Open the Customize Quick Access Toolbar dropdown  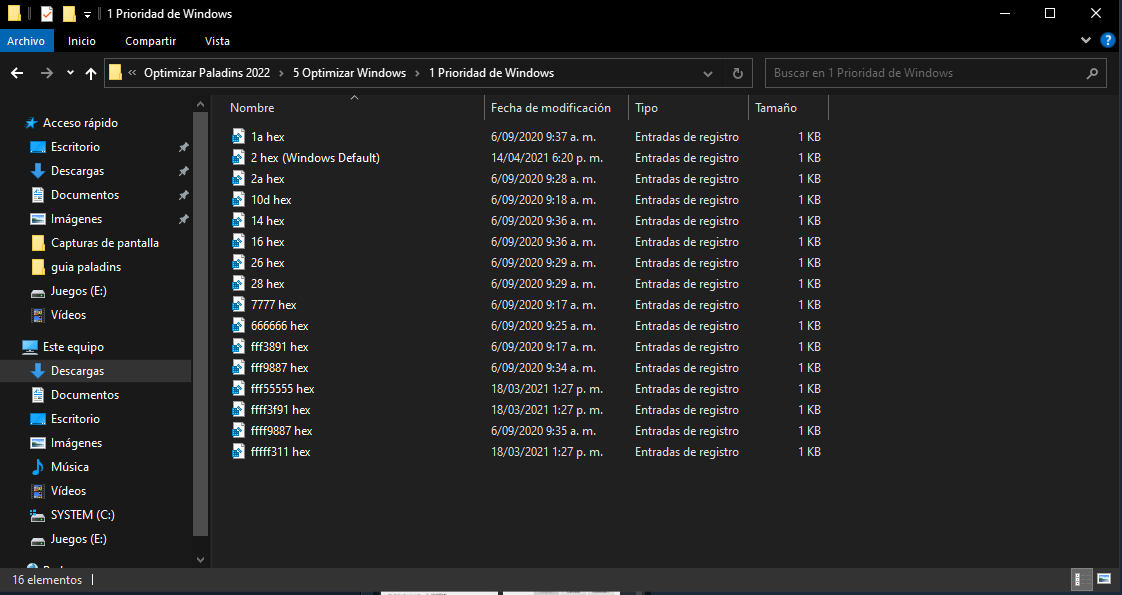pyautogui.click(x=87, y=14)
